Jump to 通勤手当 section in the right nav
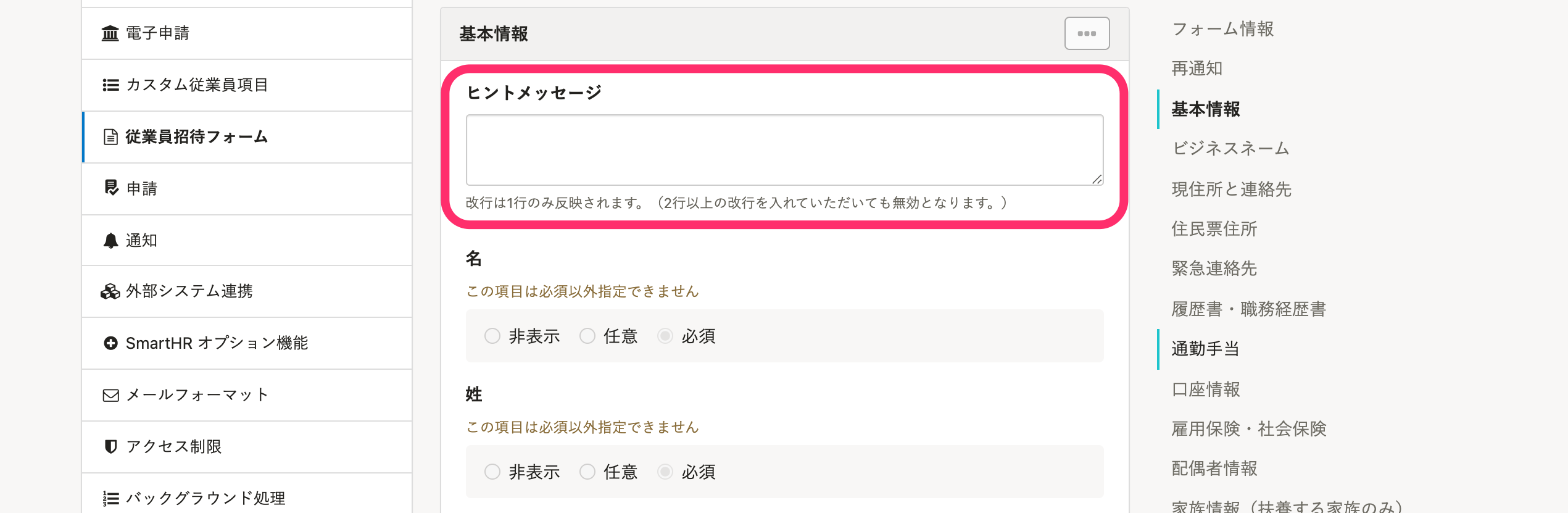 [x=1205, y=349]
